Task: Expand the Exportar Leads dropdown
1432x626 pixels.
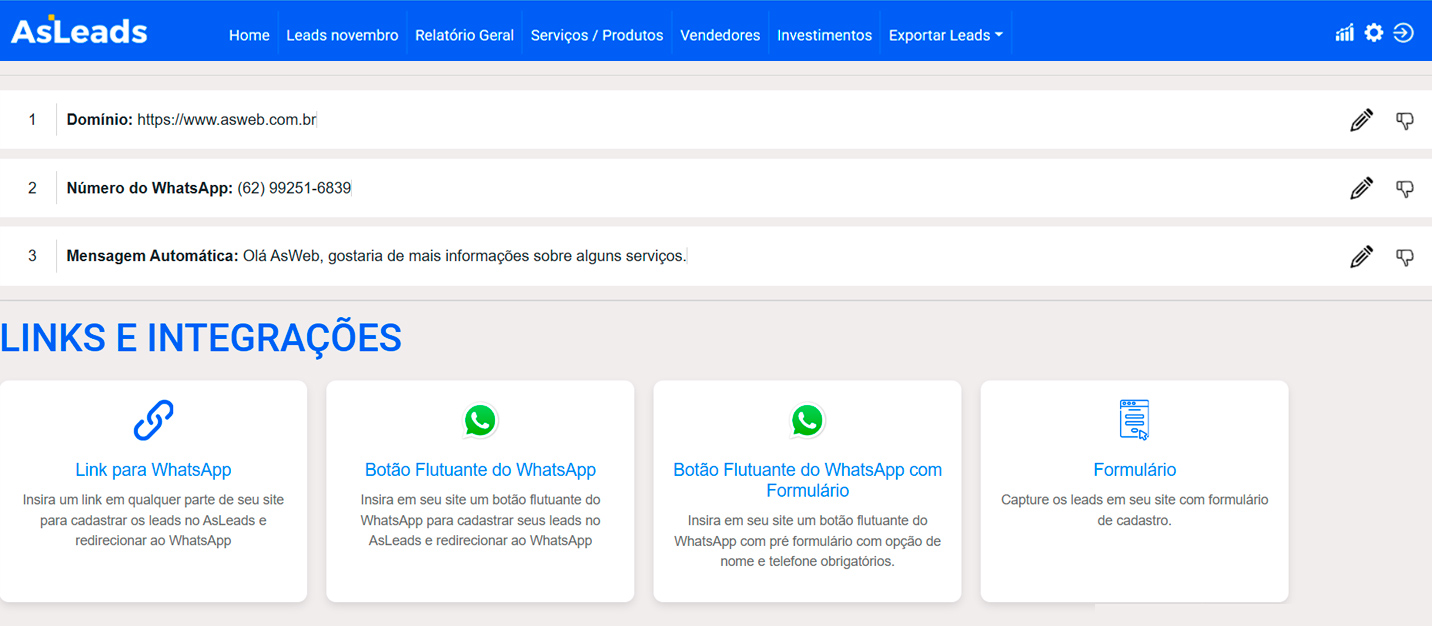Action: pyautogui.click(x=945, y=35)
